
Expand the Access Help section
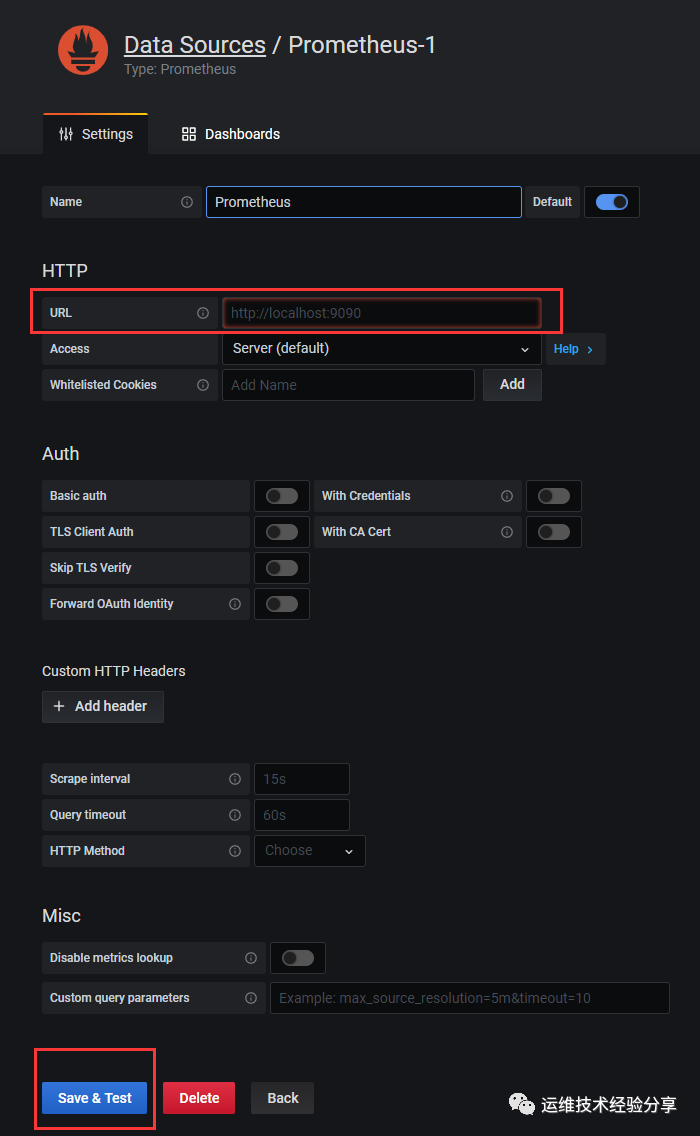click(573, 349)
